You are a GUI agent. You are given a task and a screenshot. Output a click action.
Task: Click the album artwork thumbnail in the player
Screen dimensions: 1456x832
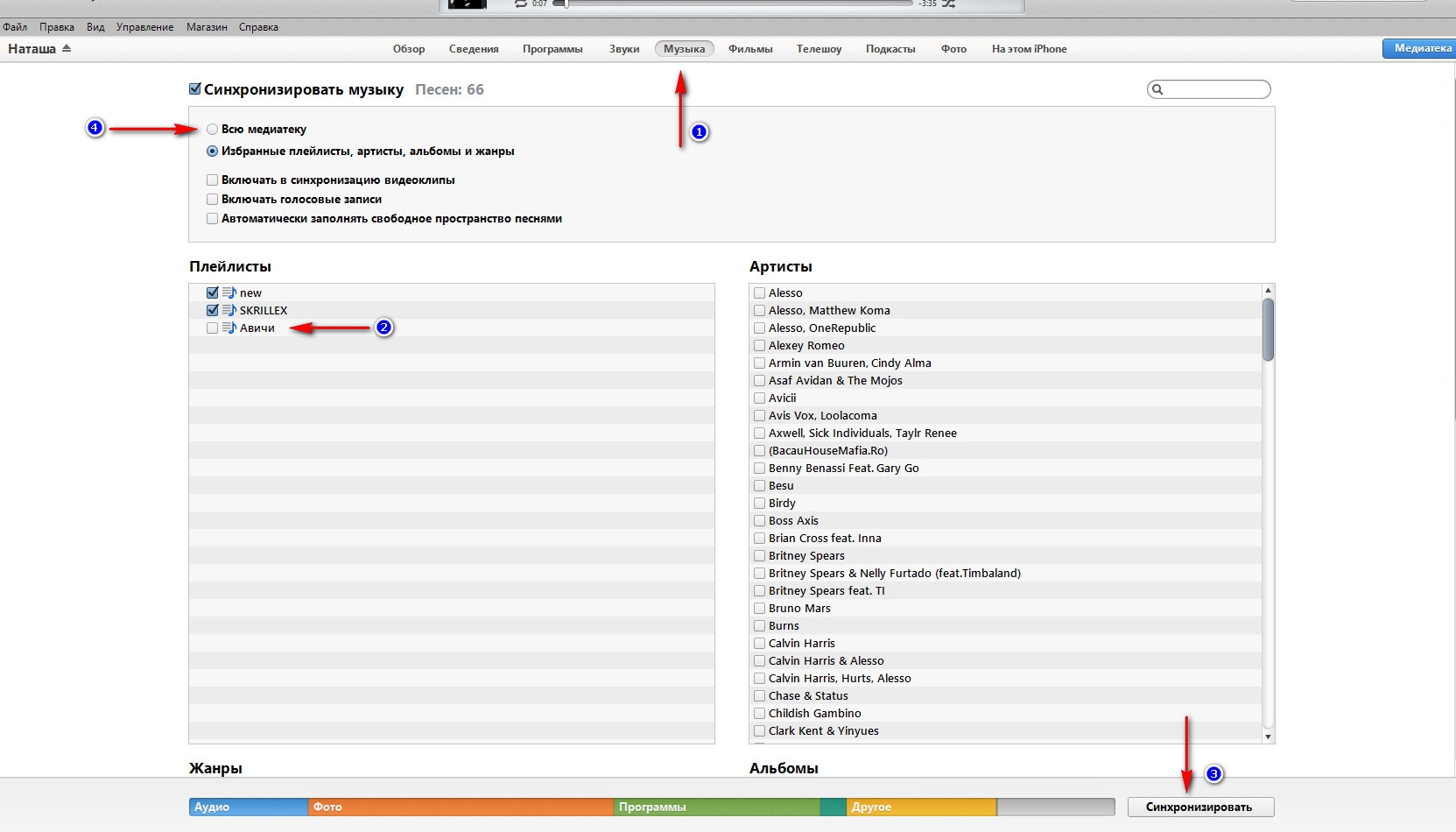click(x=468, y=4)
